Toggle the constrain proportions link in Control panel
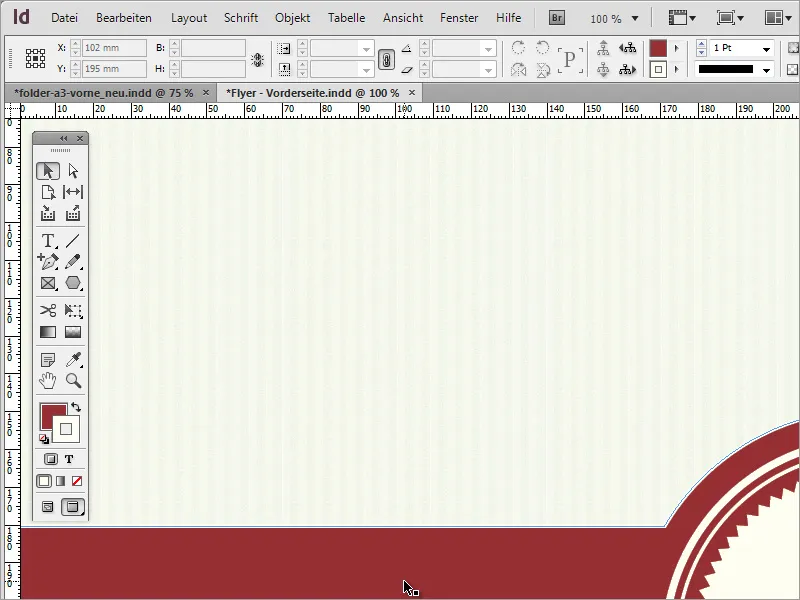The image size is (800, 600). (x=388, y=58)
